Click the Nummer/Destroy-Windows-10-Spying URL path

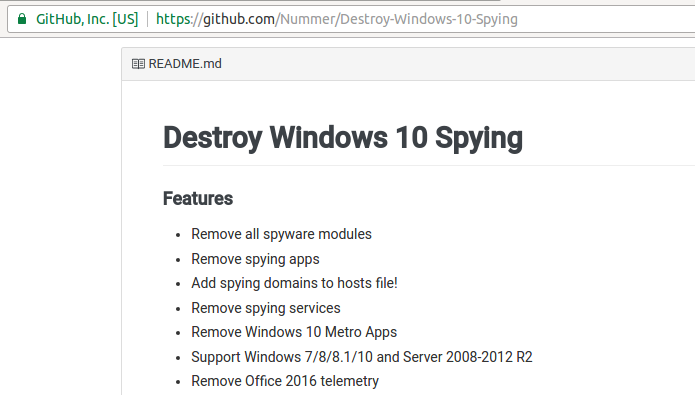tap(396, 19)
